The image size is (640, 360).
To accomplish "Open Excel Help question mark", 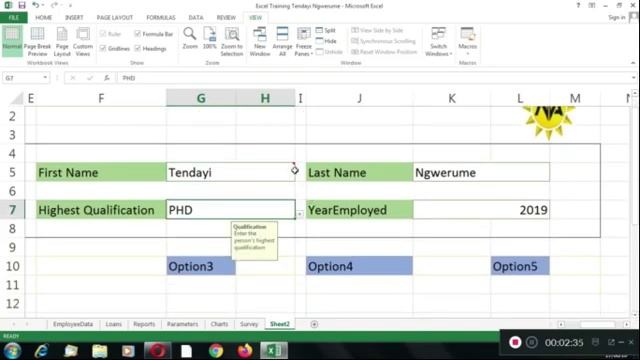I will [578, 5].
